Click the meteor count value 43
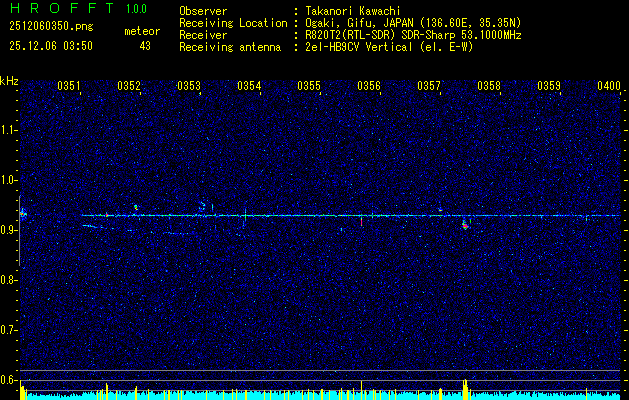The height and width of the screenshot is (400, 629). 145,46
